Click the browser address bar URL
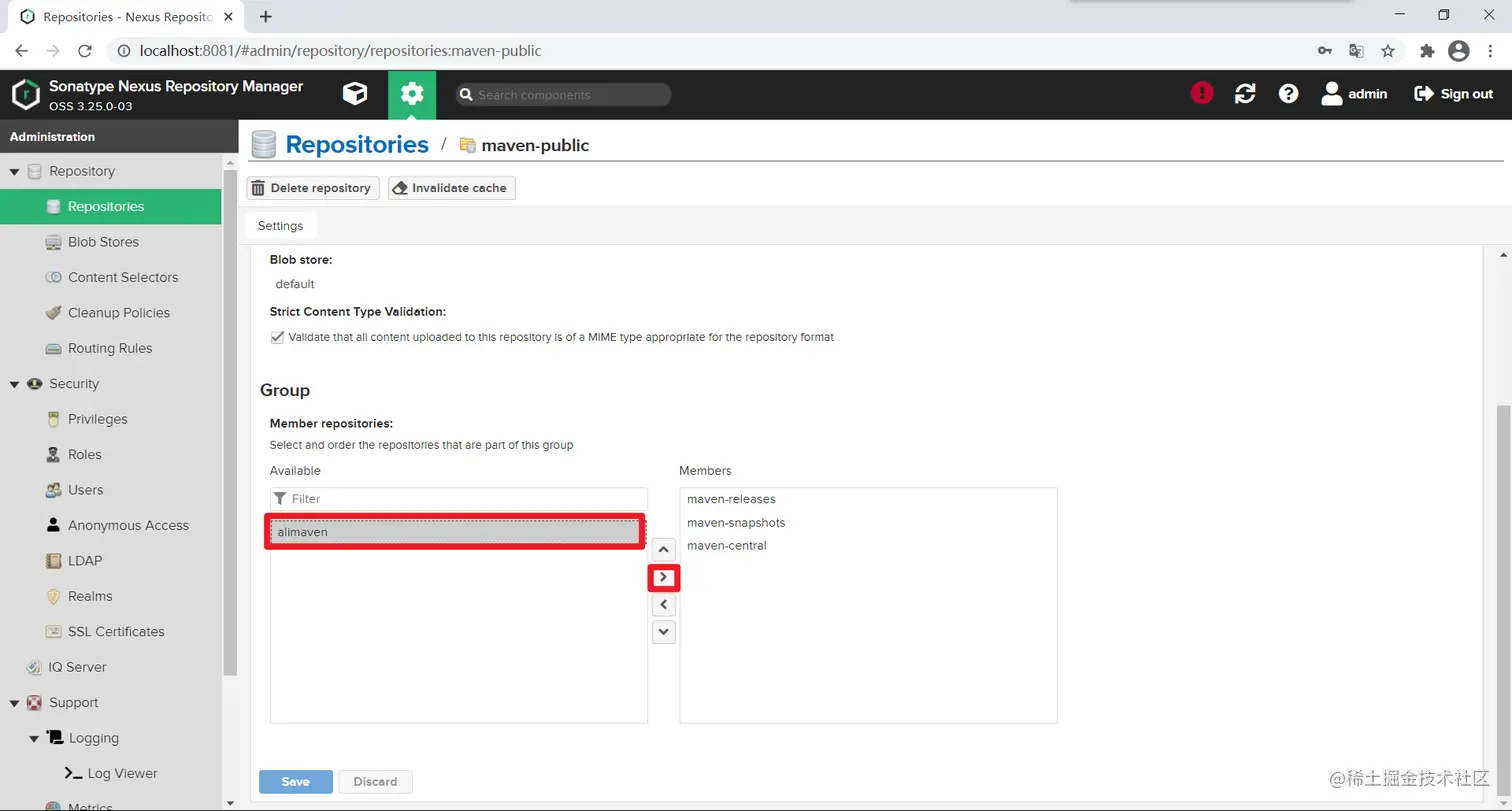Screen dimensions: 1512x811 (342, 50)
